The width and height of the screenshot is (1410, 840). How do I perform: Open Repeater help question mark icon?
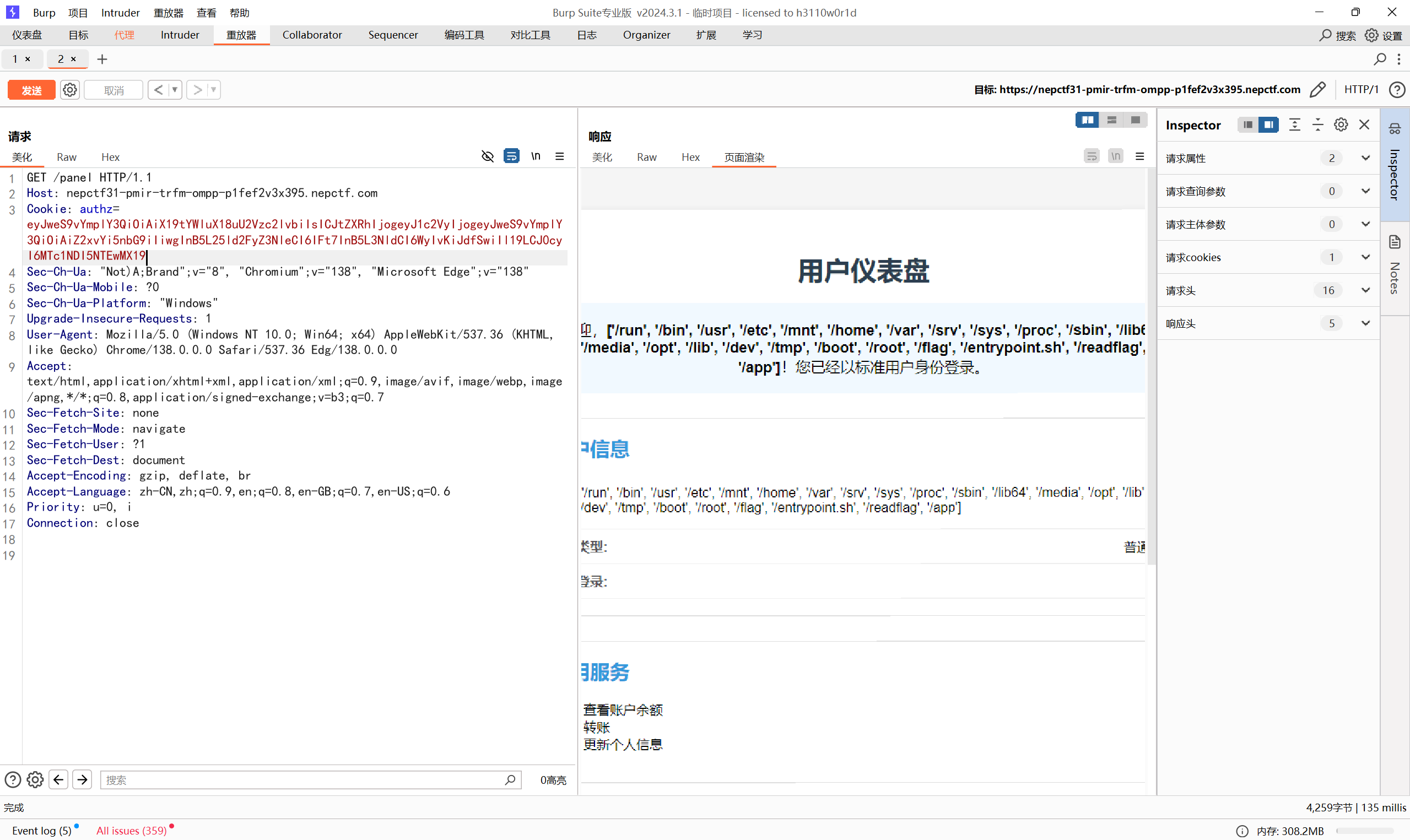[x=1397, y=89]
